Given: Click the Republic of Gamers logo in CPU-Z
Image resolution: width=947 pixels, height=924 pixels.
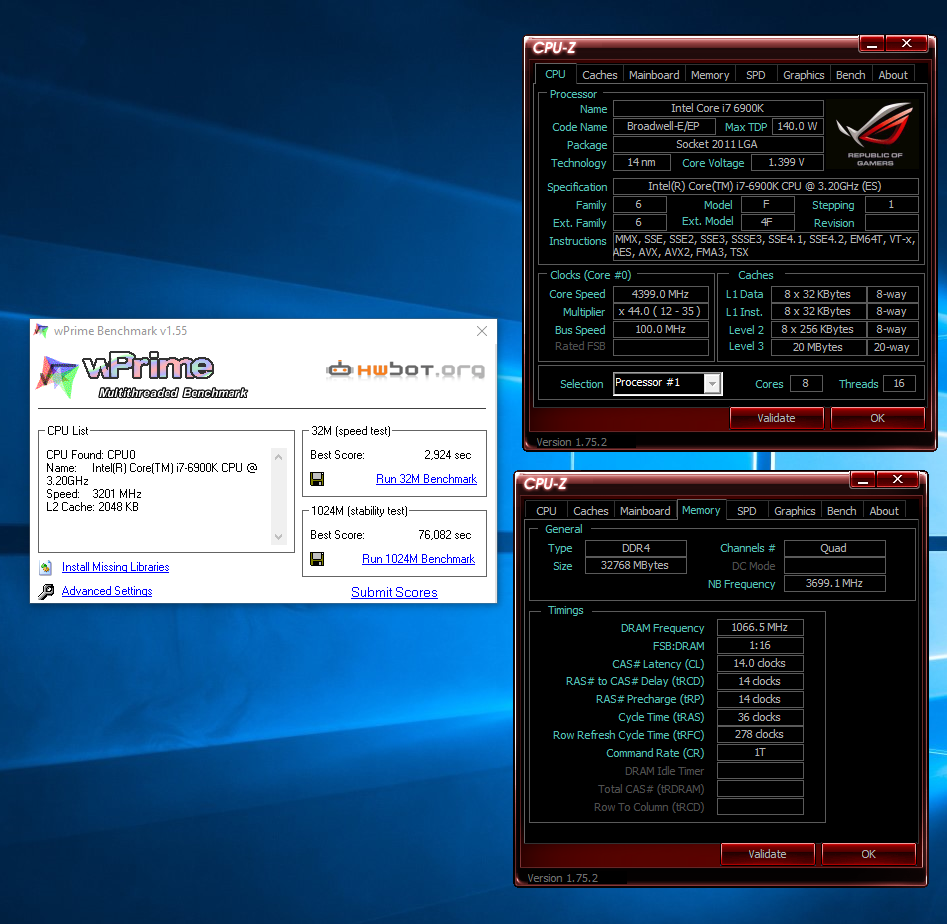Looking at the screenshot, I should (x=874, y=134).
